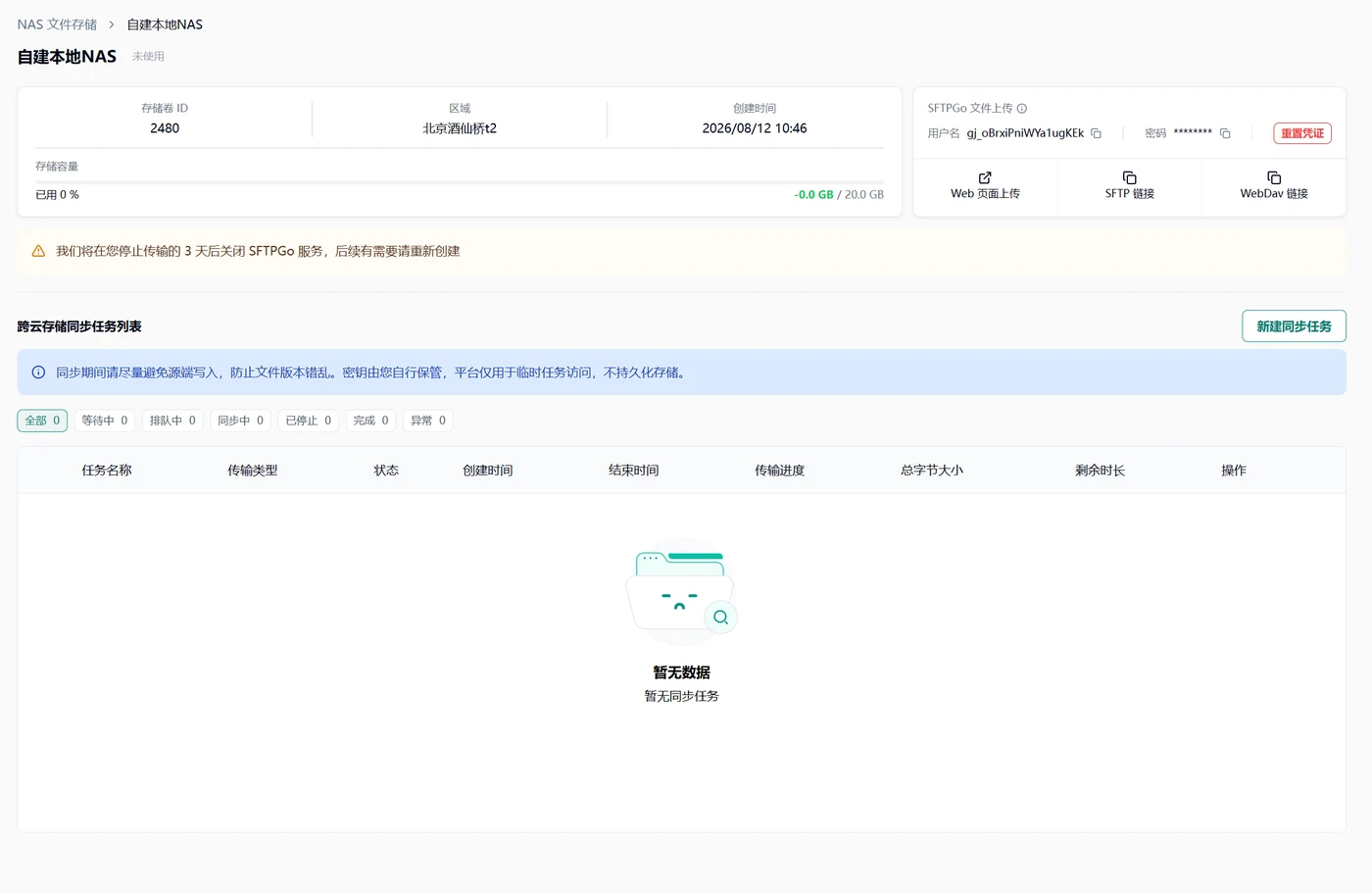Screen dimensions: 1372x893
Task: Click the 传输进度 column header
Action: pyautogui.click(x=780, y=471)
